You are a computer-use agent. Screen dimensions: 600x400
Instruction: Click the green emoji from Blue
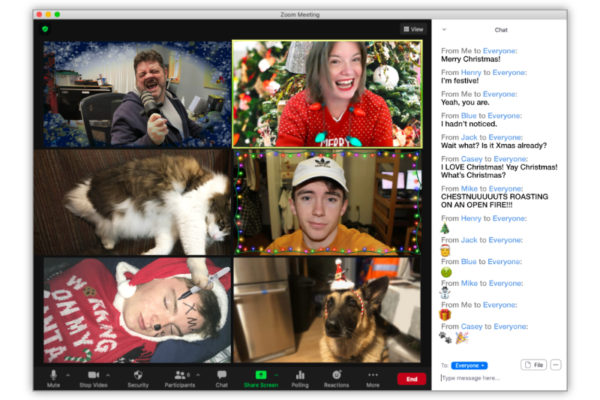click(446, 272)
